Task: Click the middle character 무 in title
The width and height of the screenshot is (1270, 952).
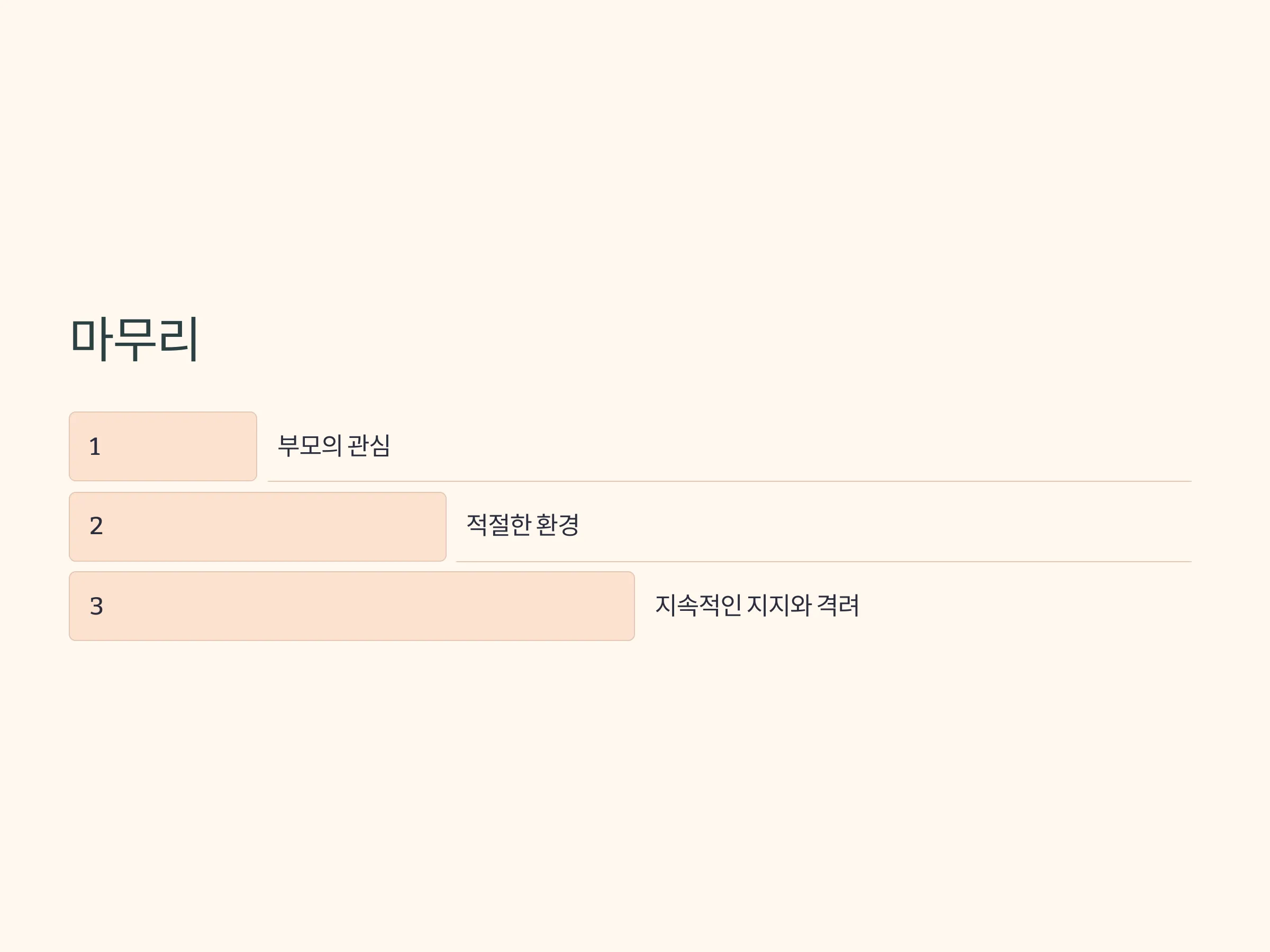Action: click(135, 338)
